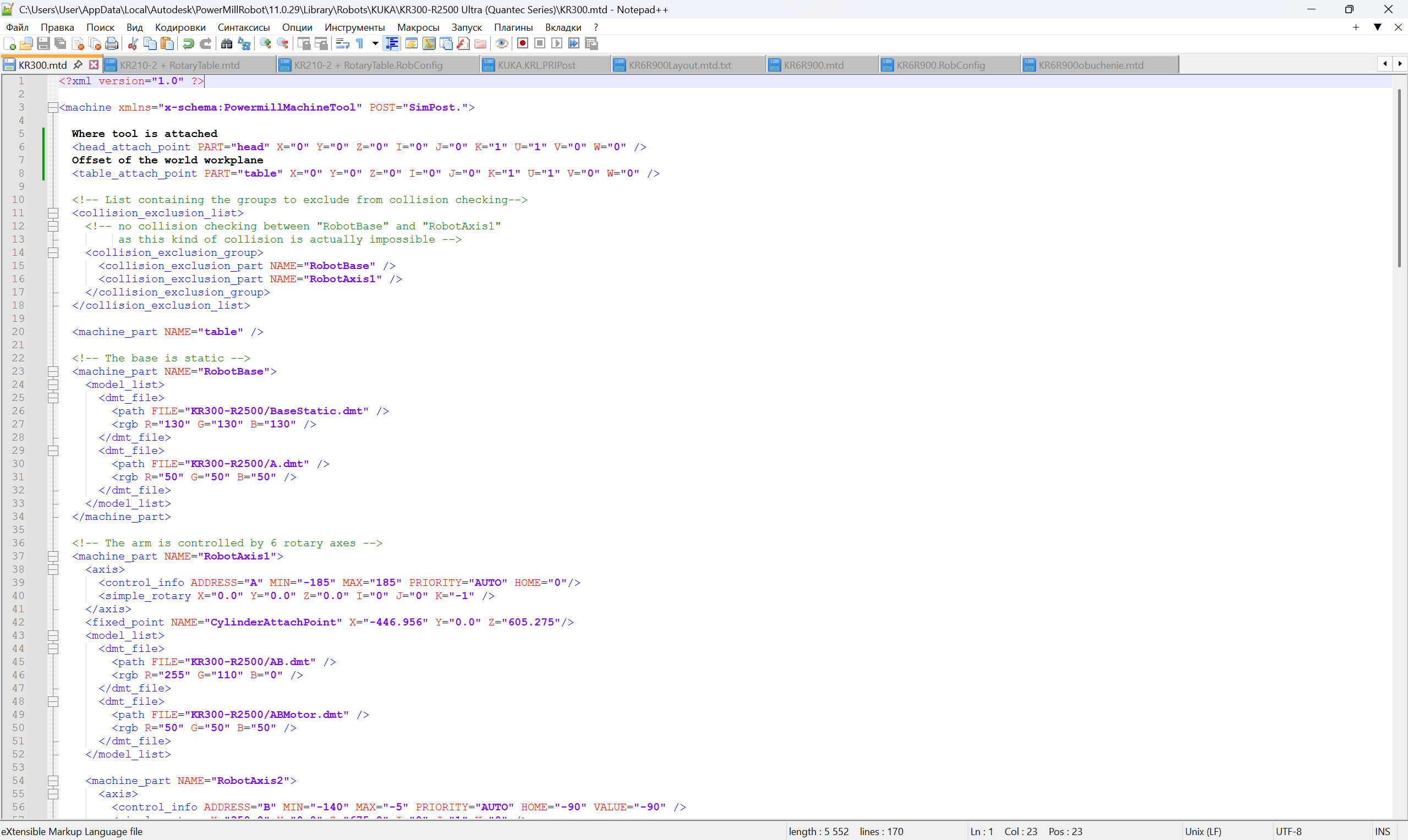Open dropdown arrow next to pilcrow icon

click(x=375, y=43)
